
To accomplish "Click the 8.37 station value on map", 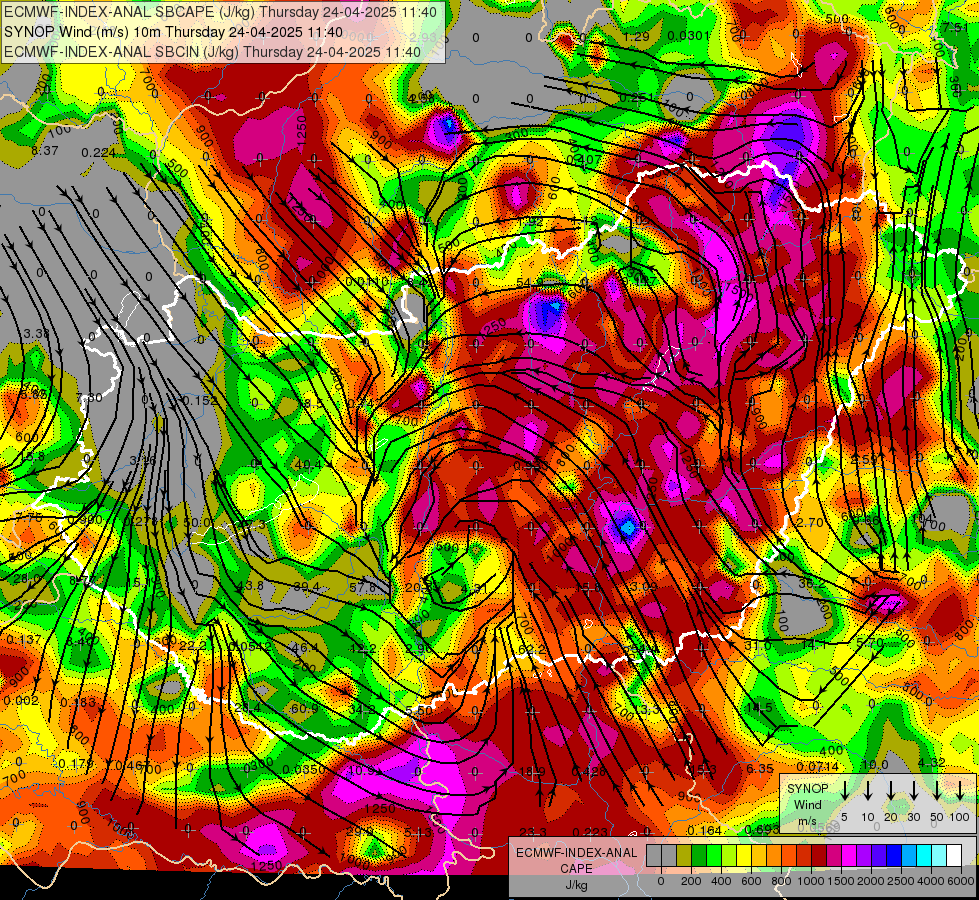I will [x=45, y=151].
